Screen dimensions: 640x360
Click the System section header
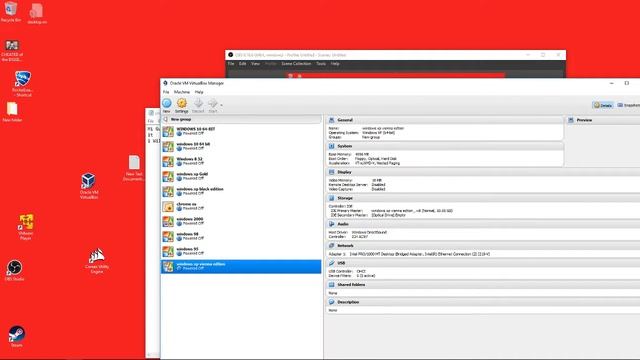coord(445,146)
